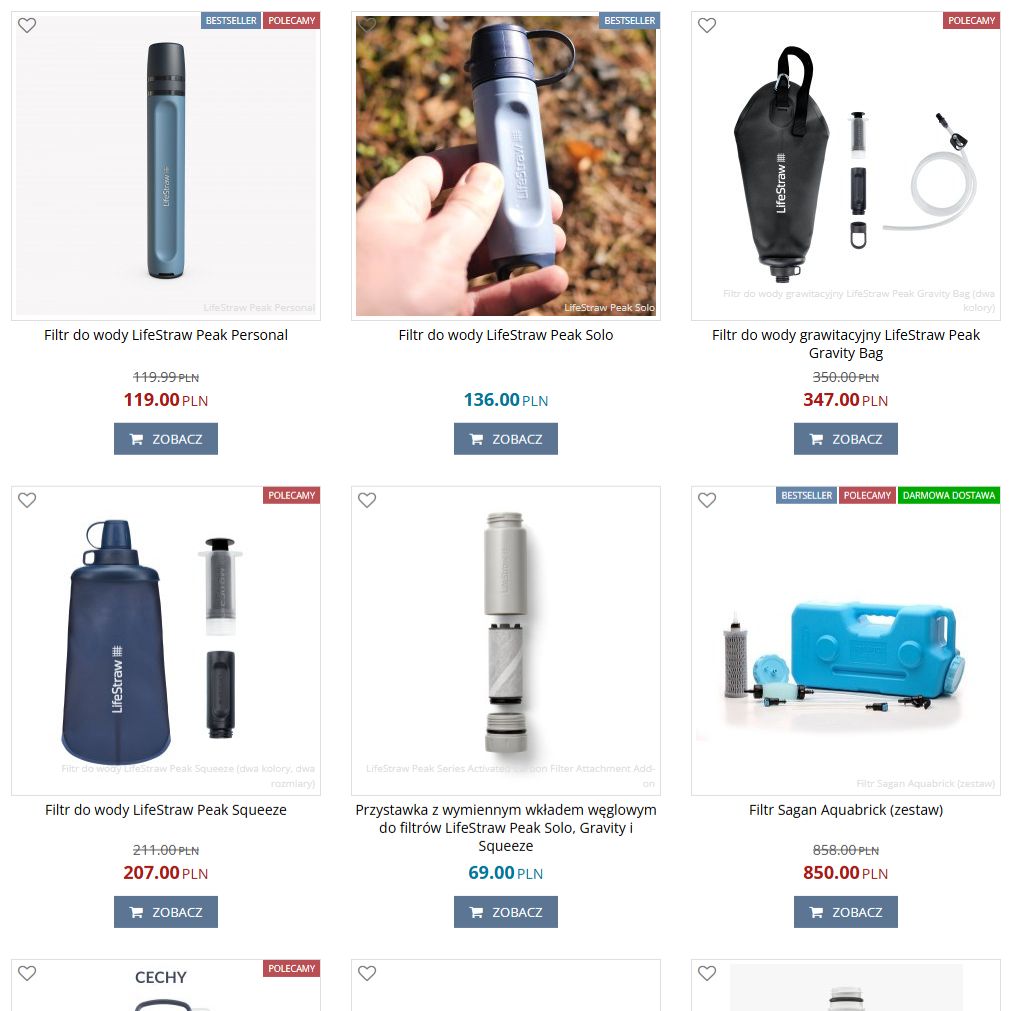The image size is (1011, 1011).
Task: Toggle wishlist heart for Sagan Aquabrick
Action: (x=707, y=500)
